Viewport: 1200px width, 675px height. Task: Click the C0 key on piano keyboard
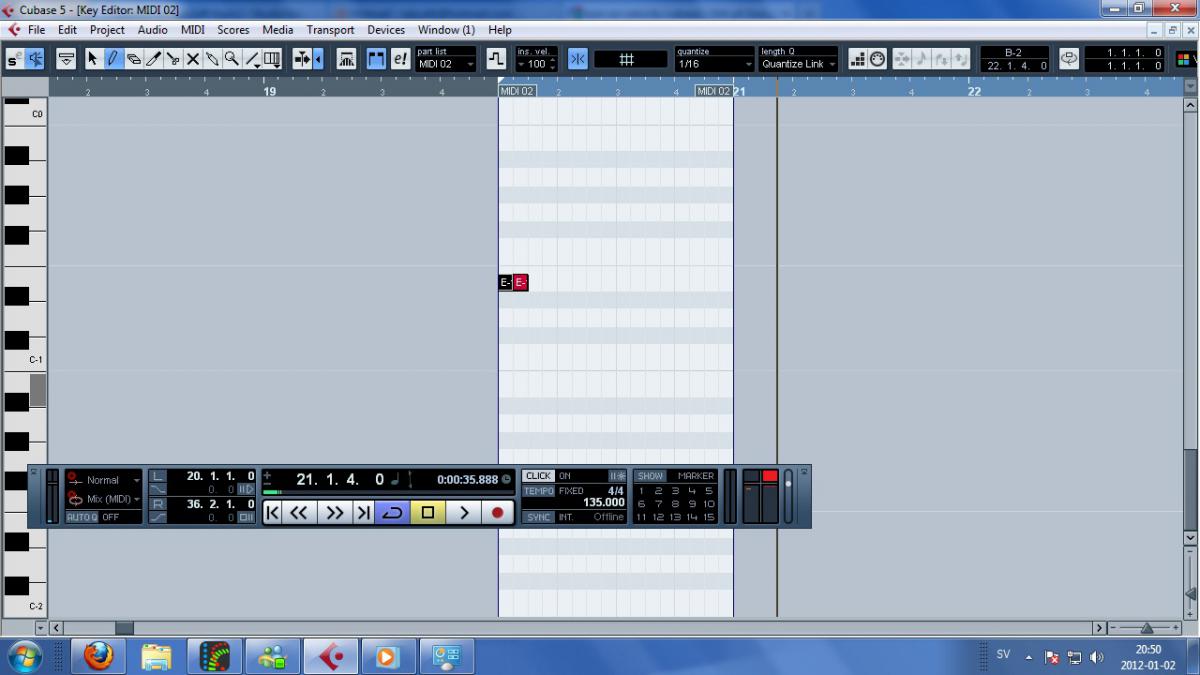click(24, 115)
